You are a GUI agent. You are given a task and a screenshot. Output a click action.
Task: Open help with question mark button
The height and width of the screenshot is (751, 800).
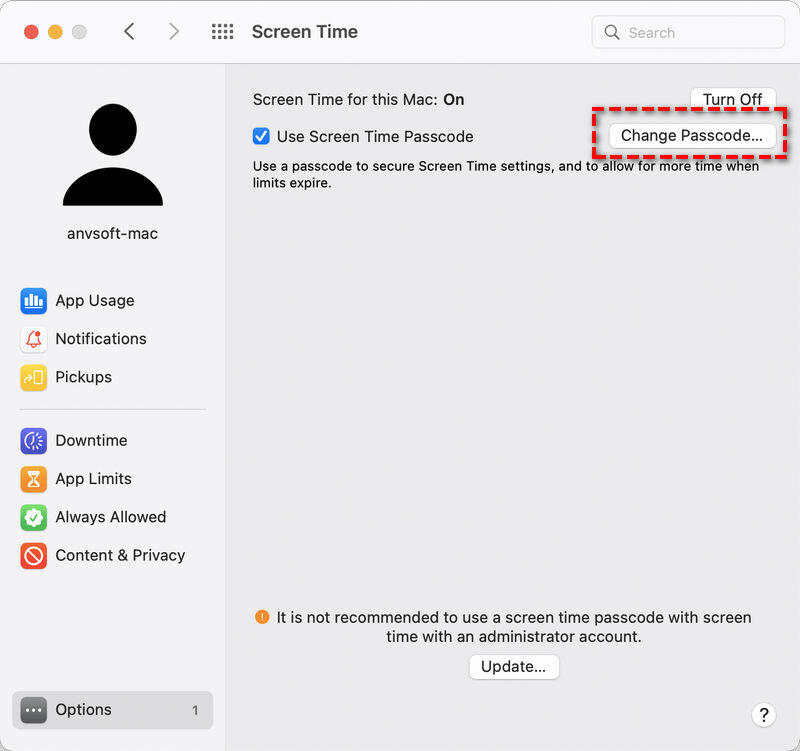point(763,714)
